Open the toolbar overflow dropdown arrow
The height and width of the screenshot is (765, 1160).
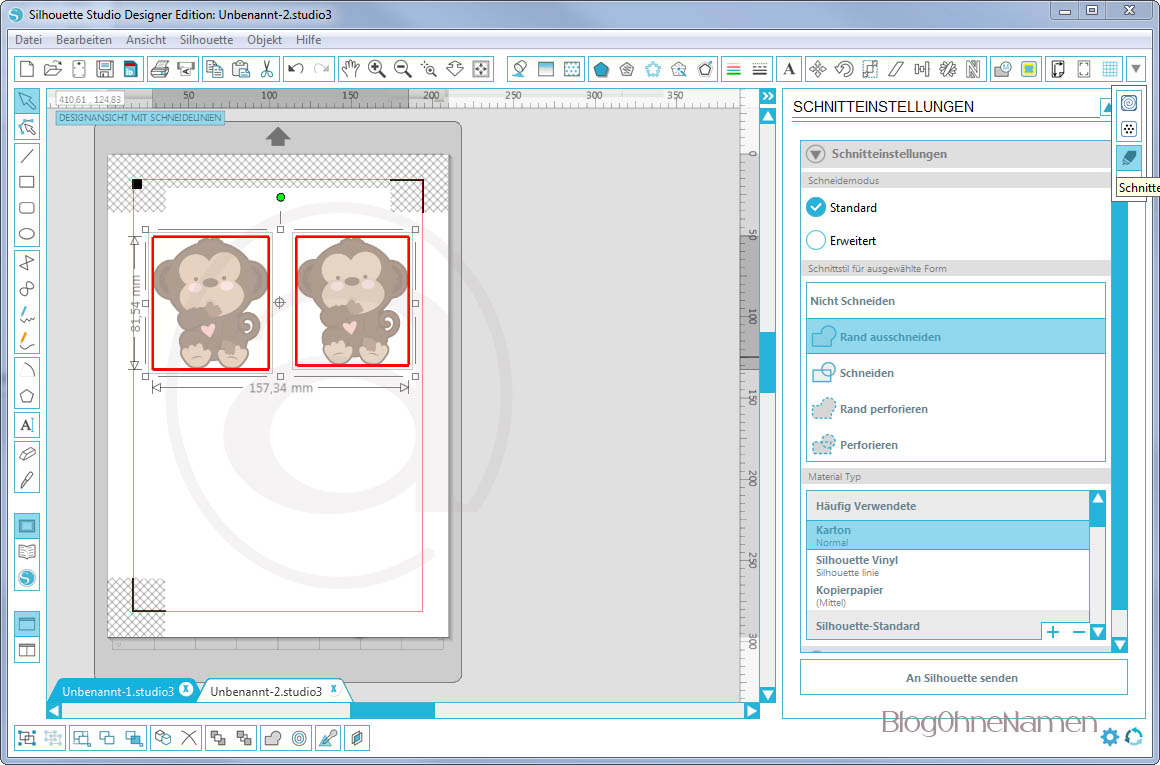tap(1136, 69)
